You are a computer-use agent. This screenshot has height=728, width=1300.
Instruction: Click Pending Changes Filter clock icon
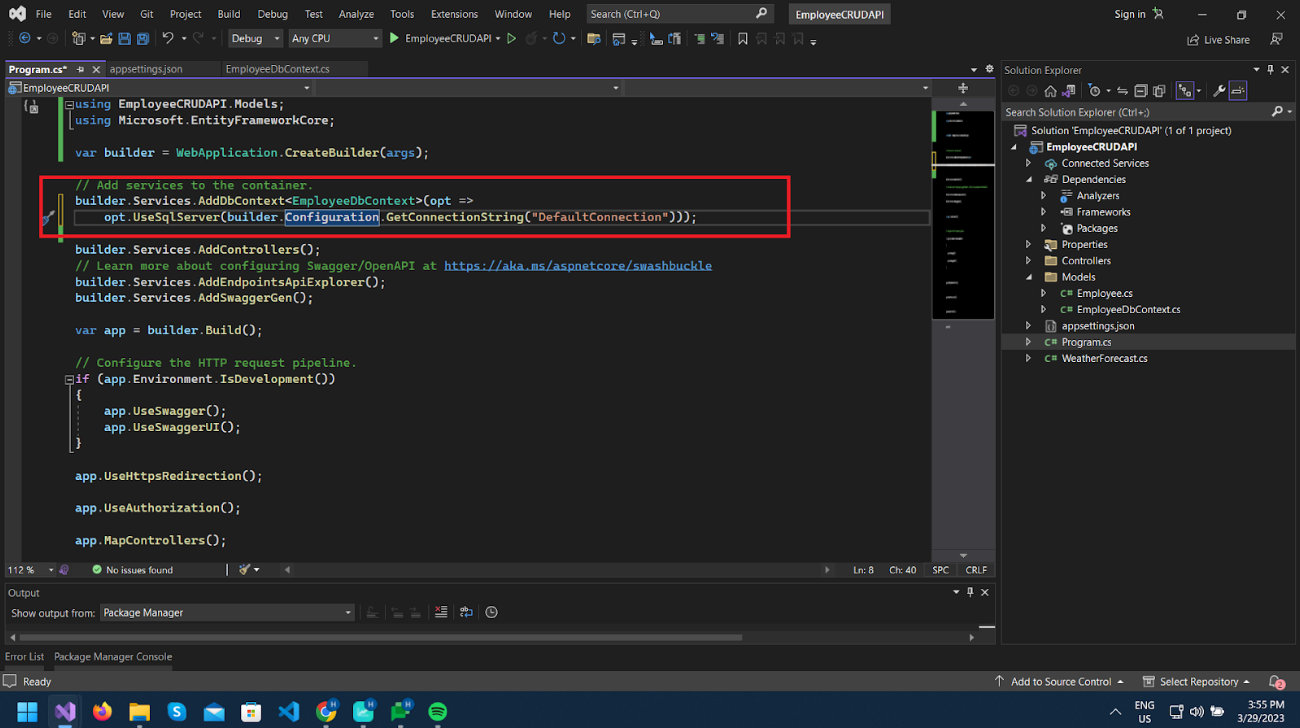(1094, 91)
